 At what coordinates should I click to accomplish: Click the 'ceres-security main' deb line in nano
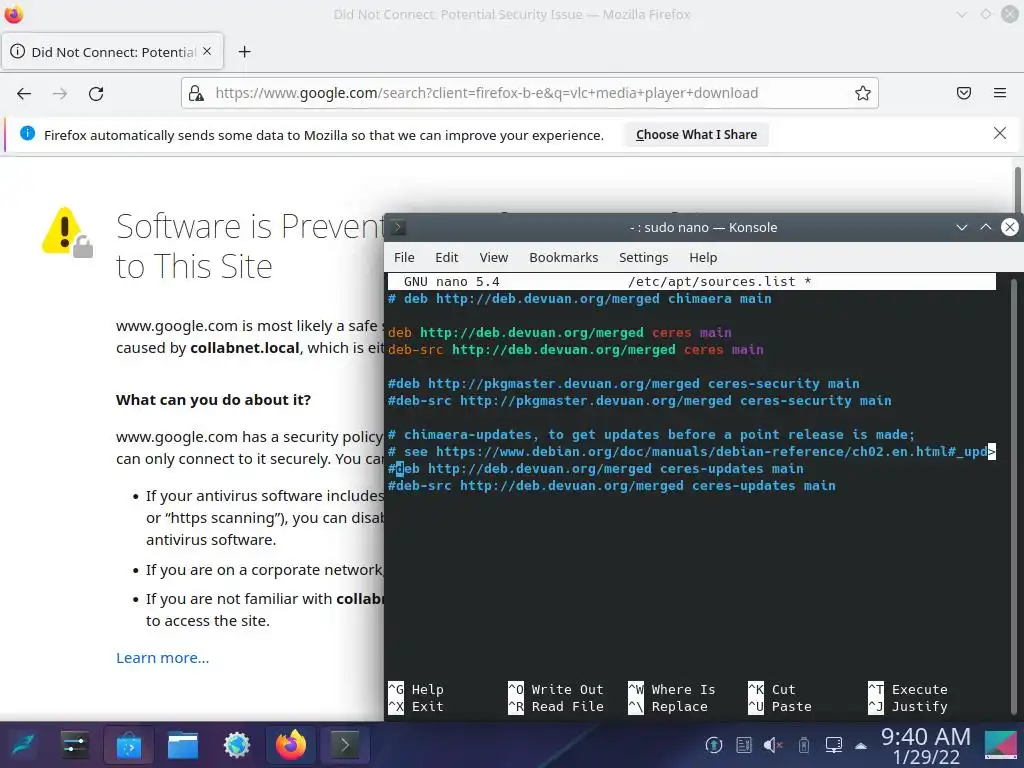pyautogui.click(x=624, y=383)
